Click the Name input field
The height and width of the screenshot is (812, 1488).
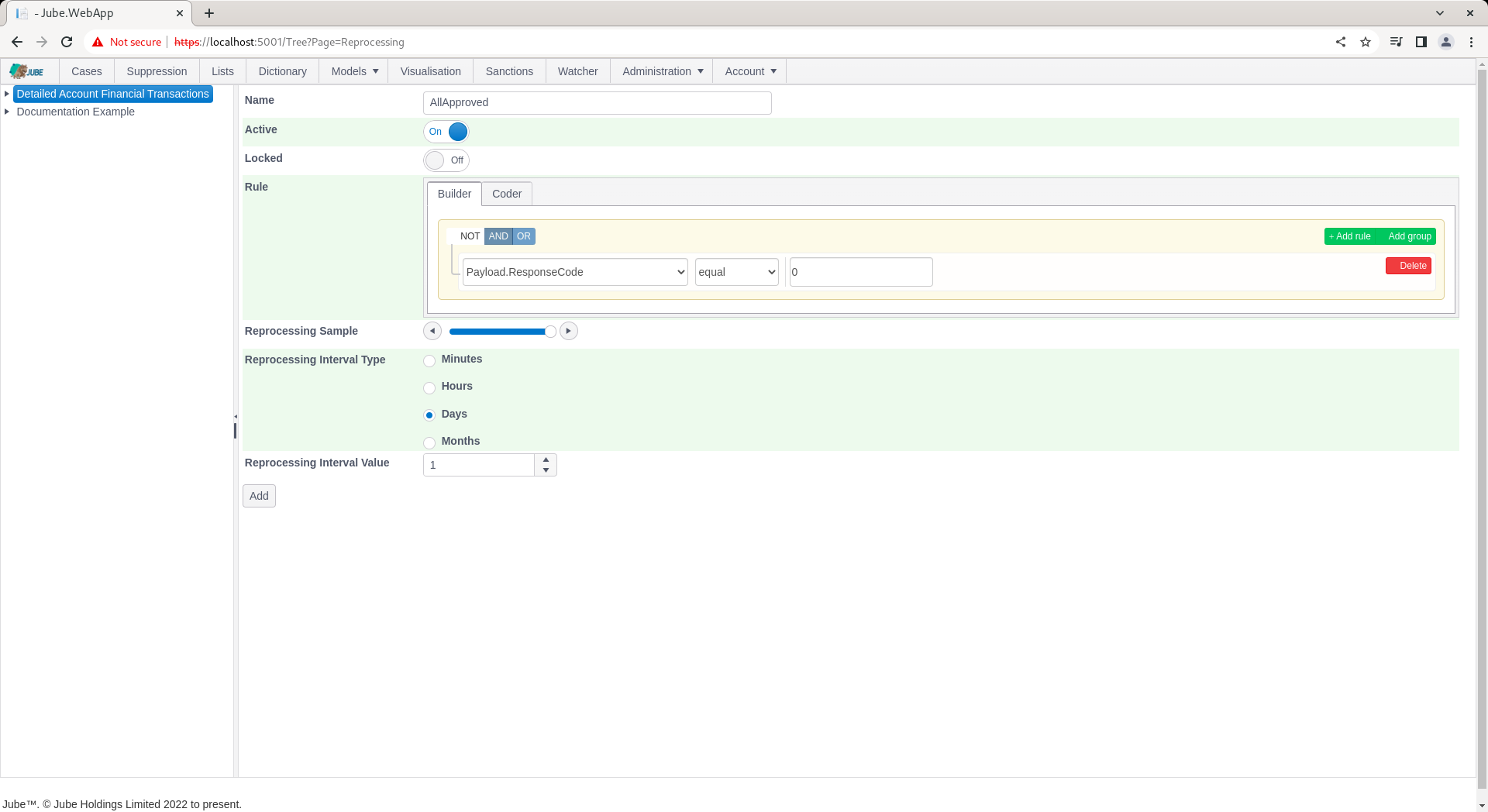click(598, 103)
